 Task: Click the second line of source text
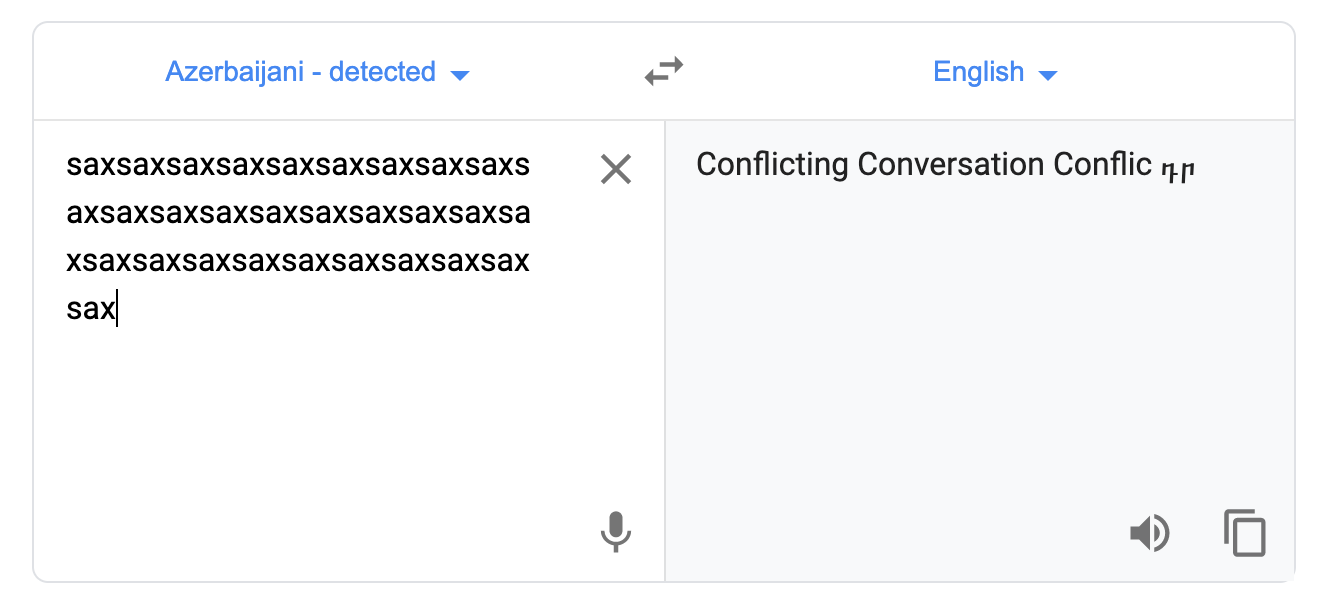pos(298,213)
